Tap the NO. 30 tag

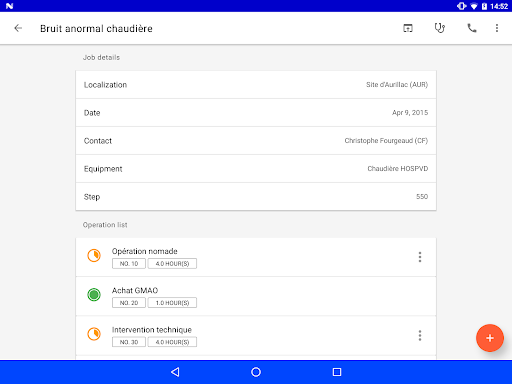[129, 342]
